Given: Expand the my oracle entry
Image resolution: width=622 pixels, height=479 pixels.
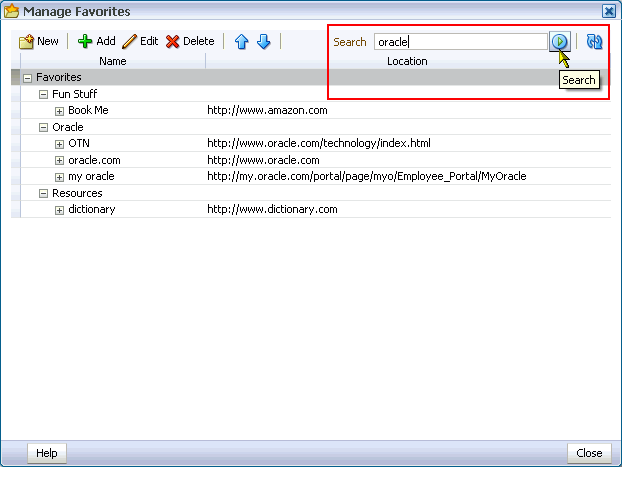Looking at the screenshot, I should (x=60, y=177).
